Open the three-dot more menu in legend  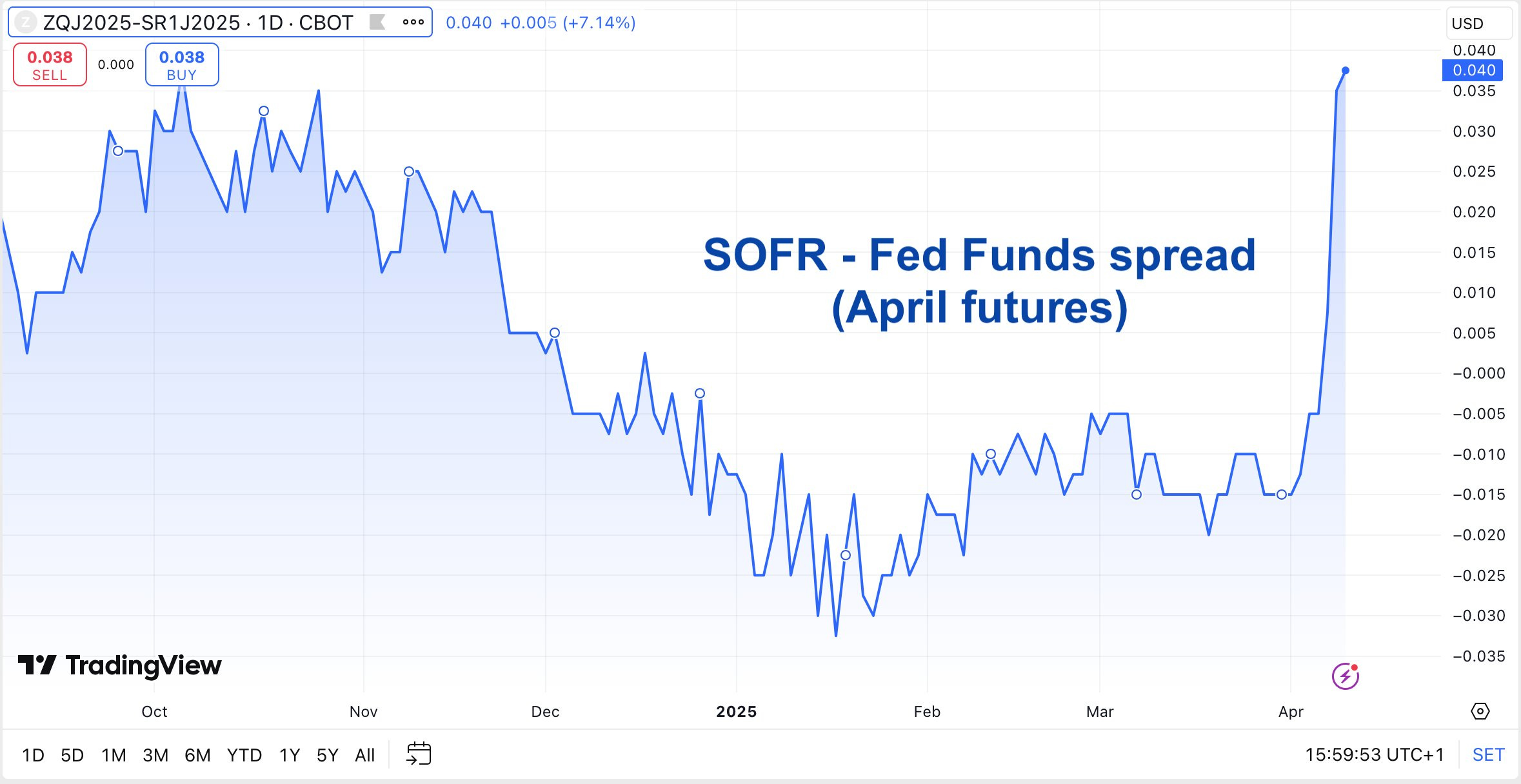point(413,23)
